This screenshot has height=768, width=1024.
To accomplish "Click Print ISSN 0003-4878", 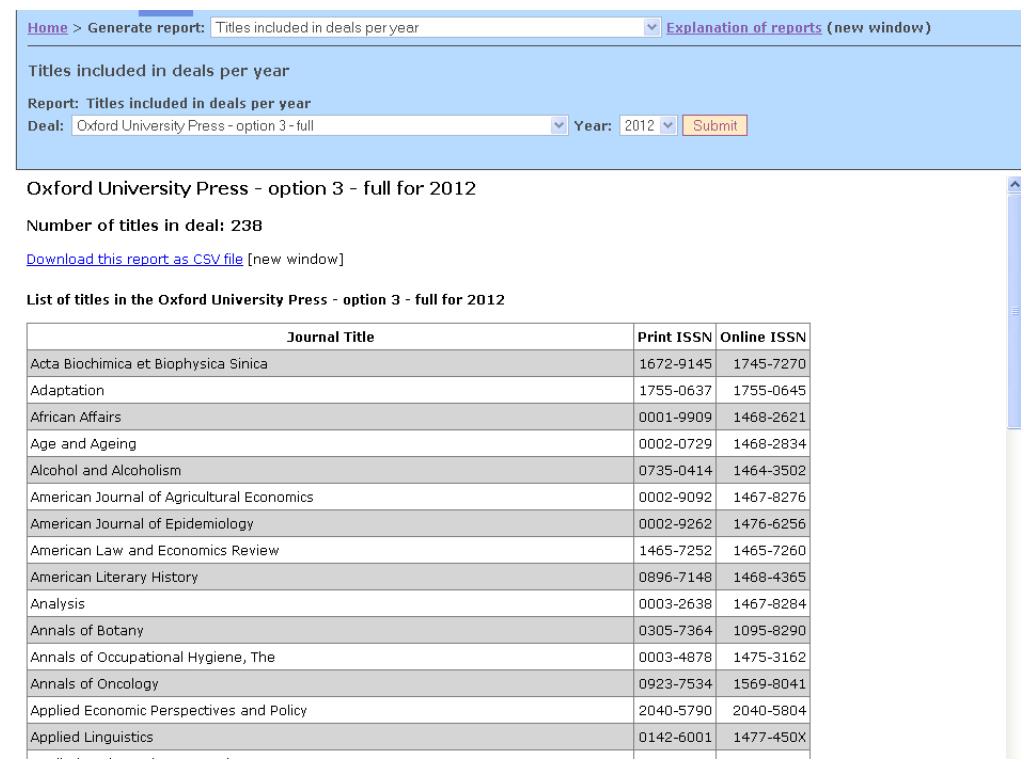I will click(675, 657).
